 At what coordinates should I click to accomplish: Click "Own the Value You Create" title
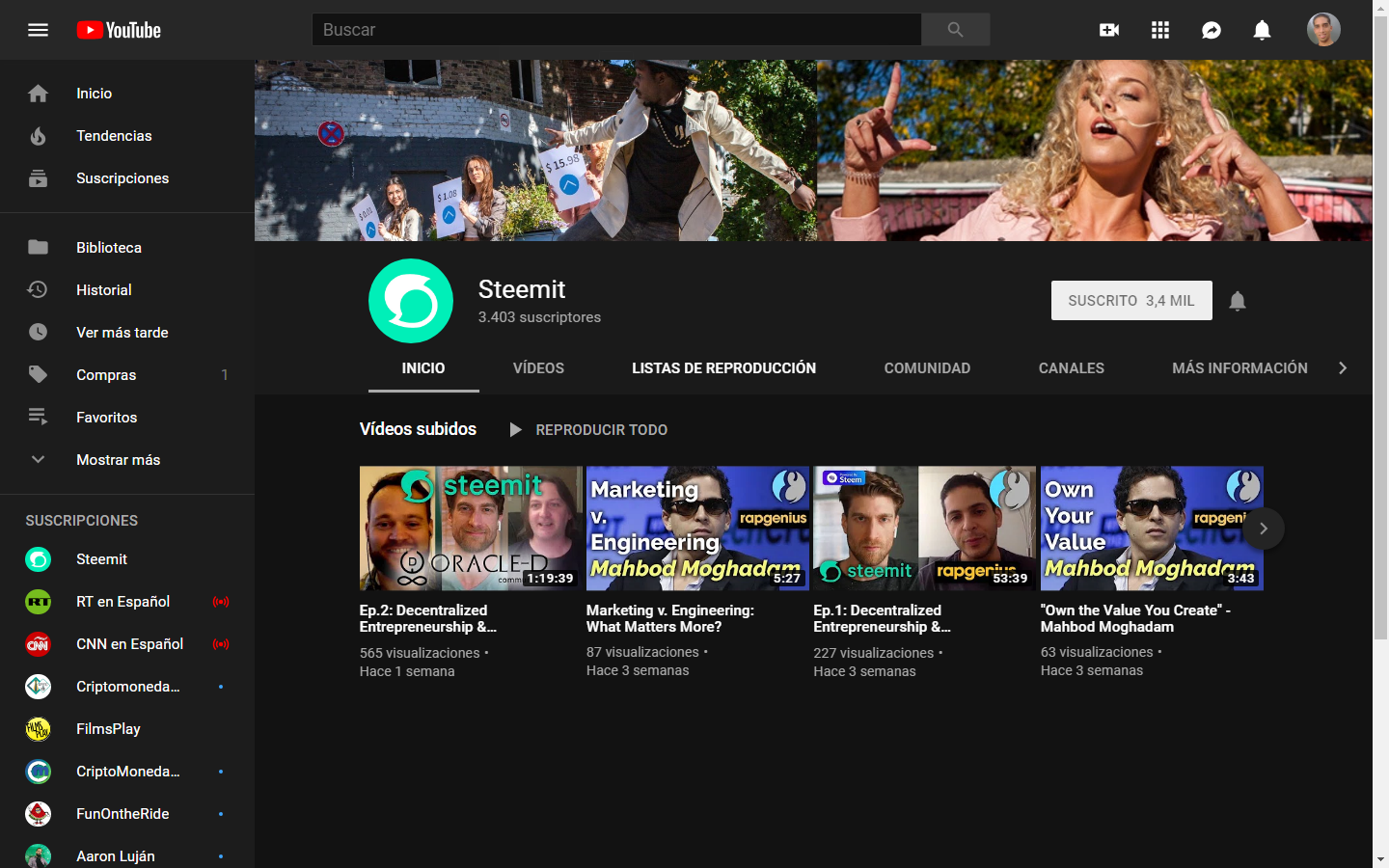coord(1135,618)
